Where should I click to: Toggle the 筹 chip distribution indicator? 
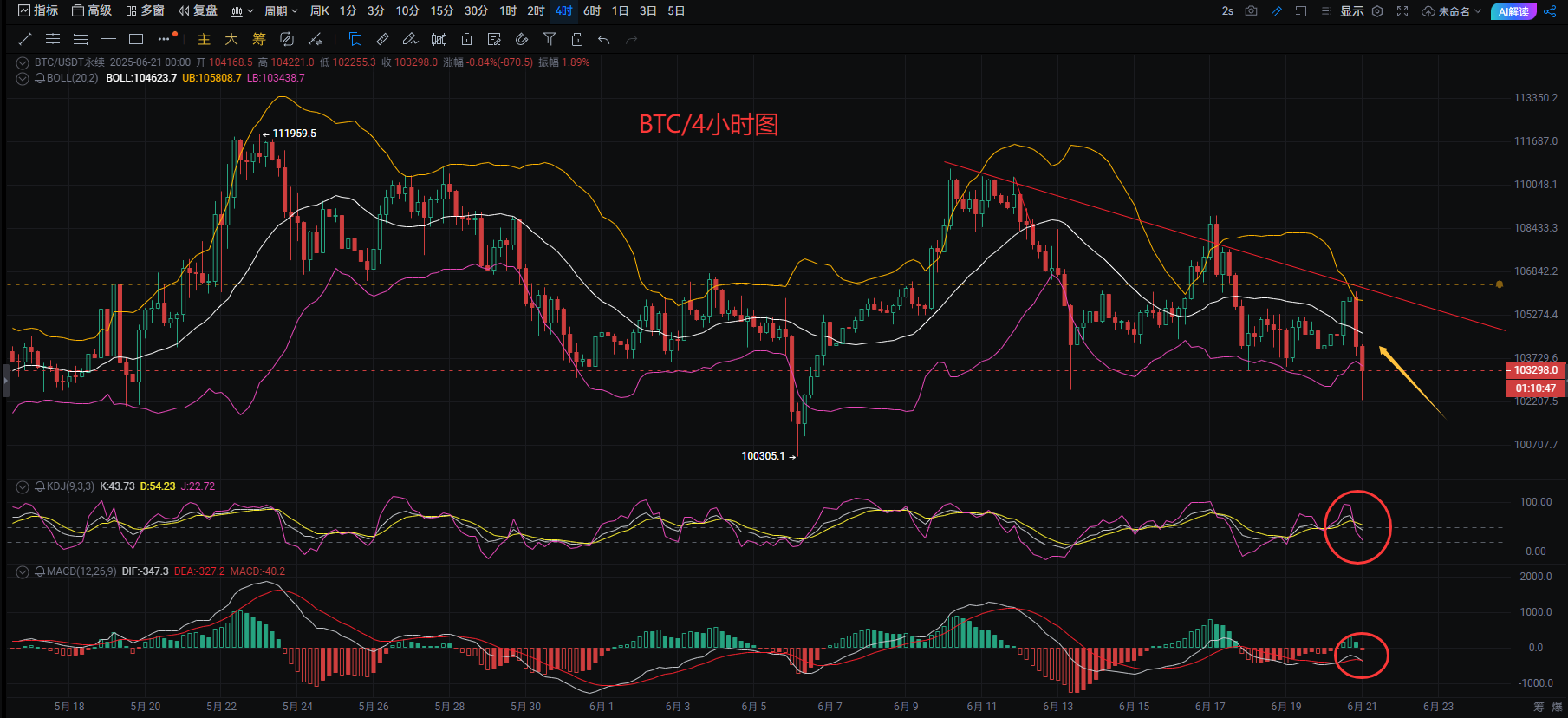[259, 39]
